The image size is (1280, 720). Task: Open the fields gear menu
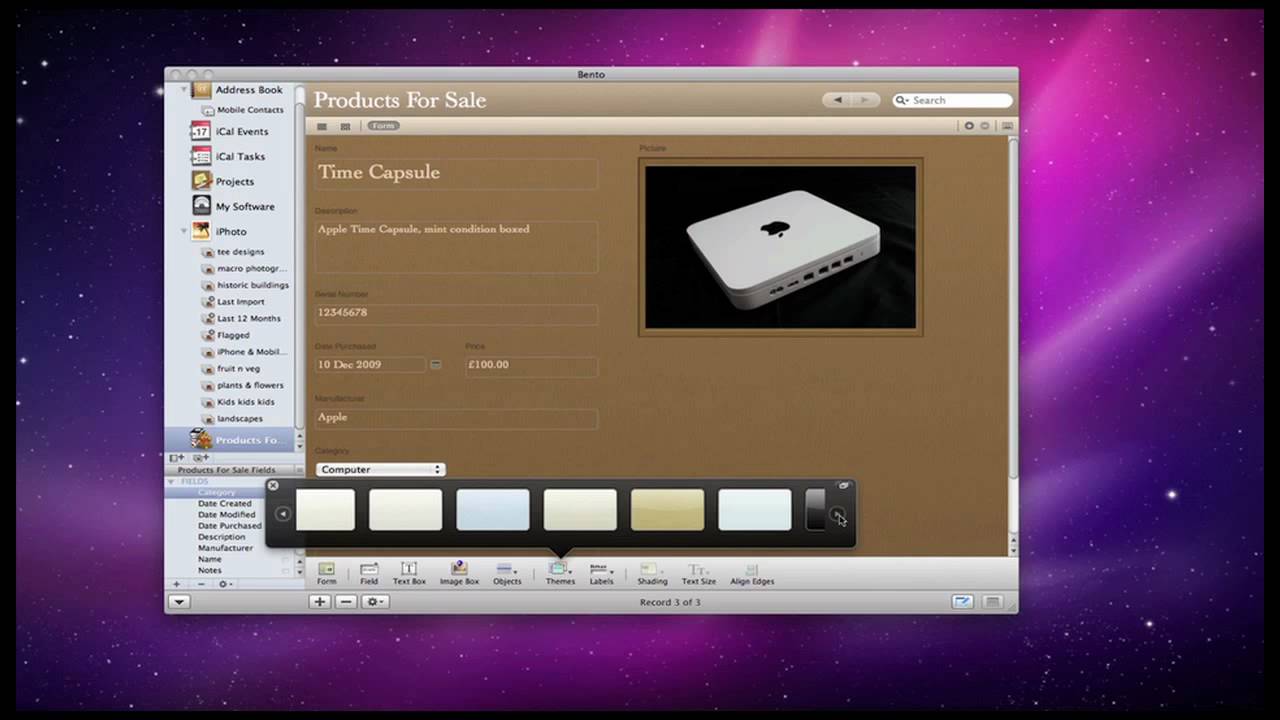225,584
